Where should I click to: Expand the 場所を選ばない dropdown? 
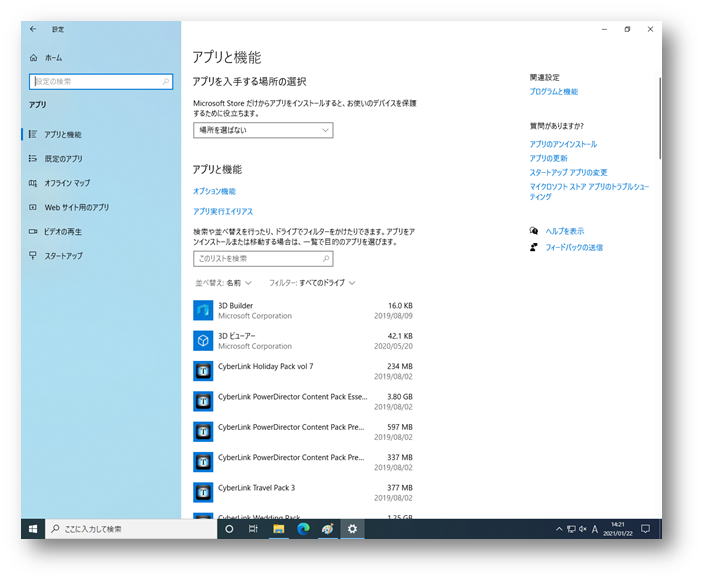263,130
